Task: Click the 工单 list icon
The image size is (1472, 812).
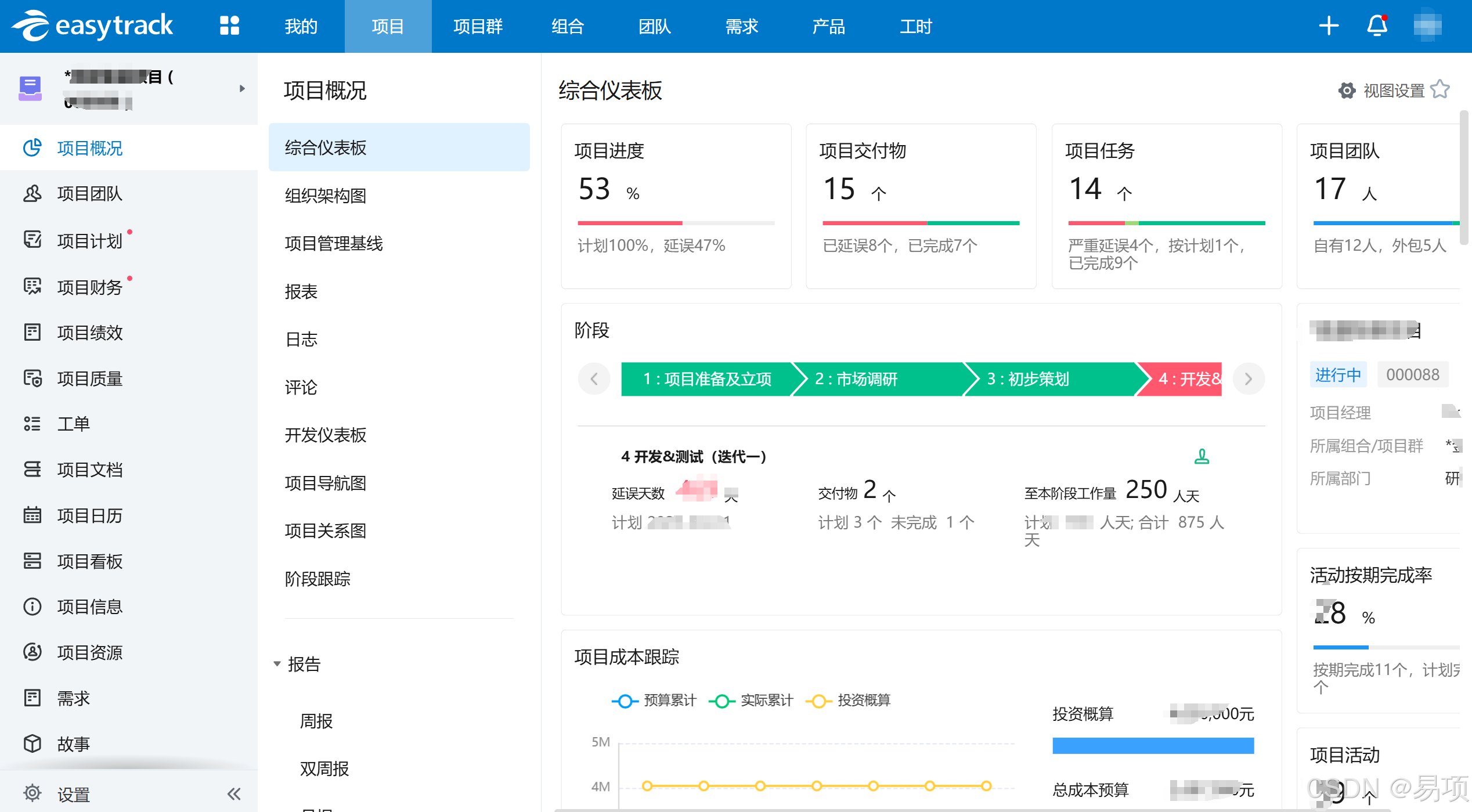Action: pos(32,424)
